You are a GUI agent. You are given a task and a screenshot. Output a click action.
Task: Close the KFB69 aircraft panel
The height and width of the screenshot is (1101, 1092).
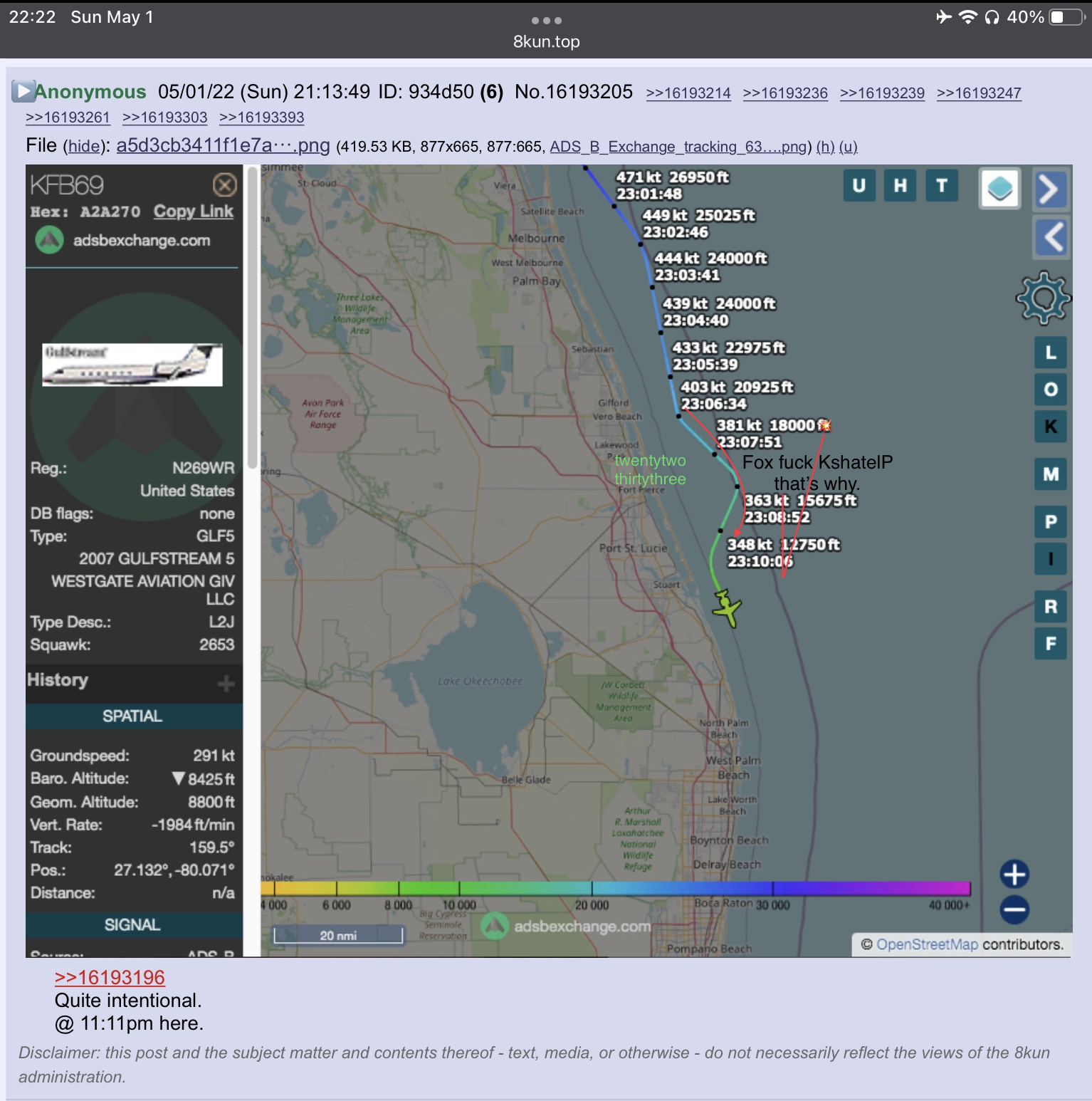[x=225, y=185]
